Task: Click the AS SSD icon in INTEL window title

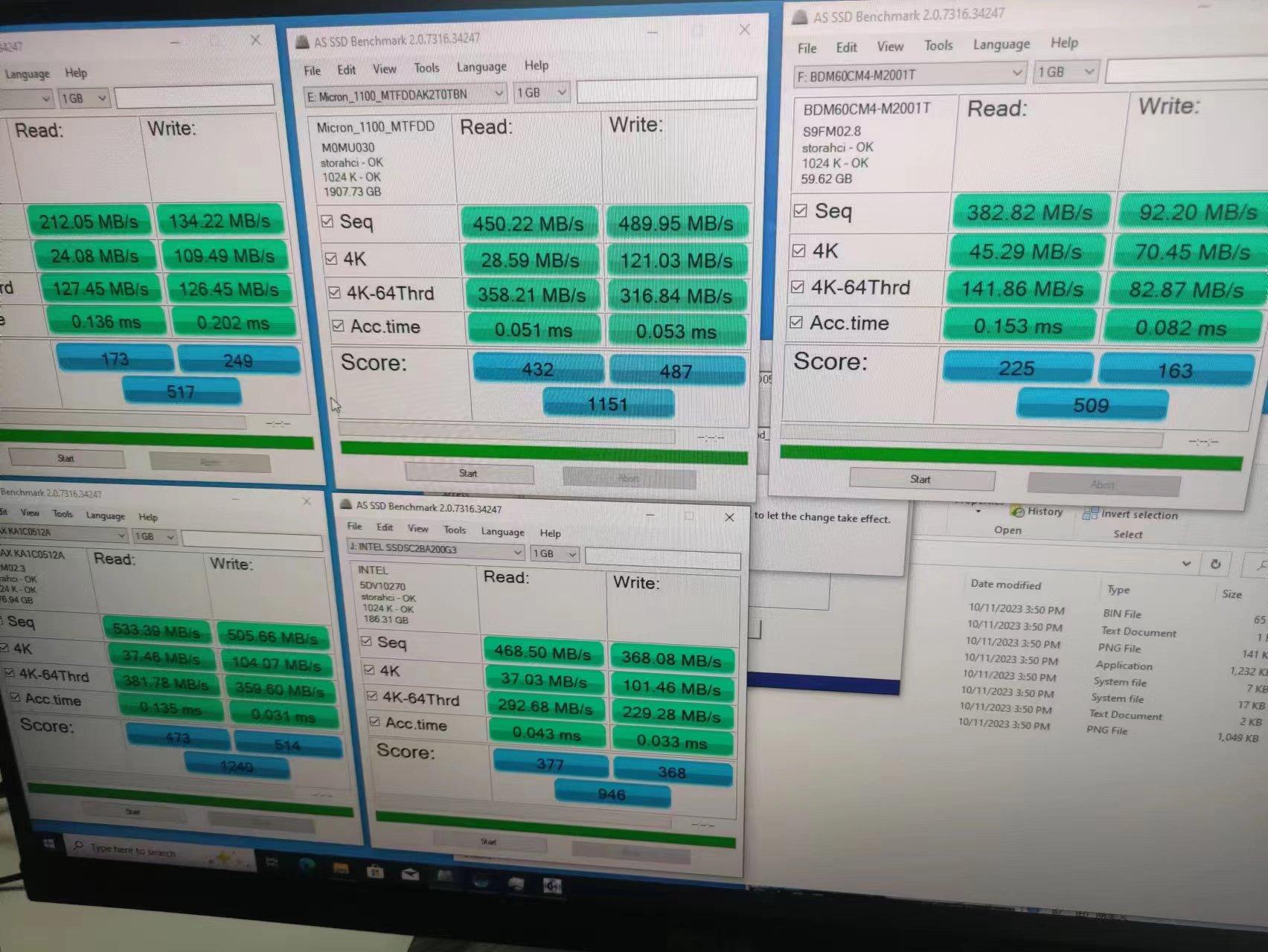Action: (x=346, y=505)
